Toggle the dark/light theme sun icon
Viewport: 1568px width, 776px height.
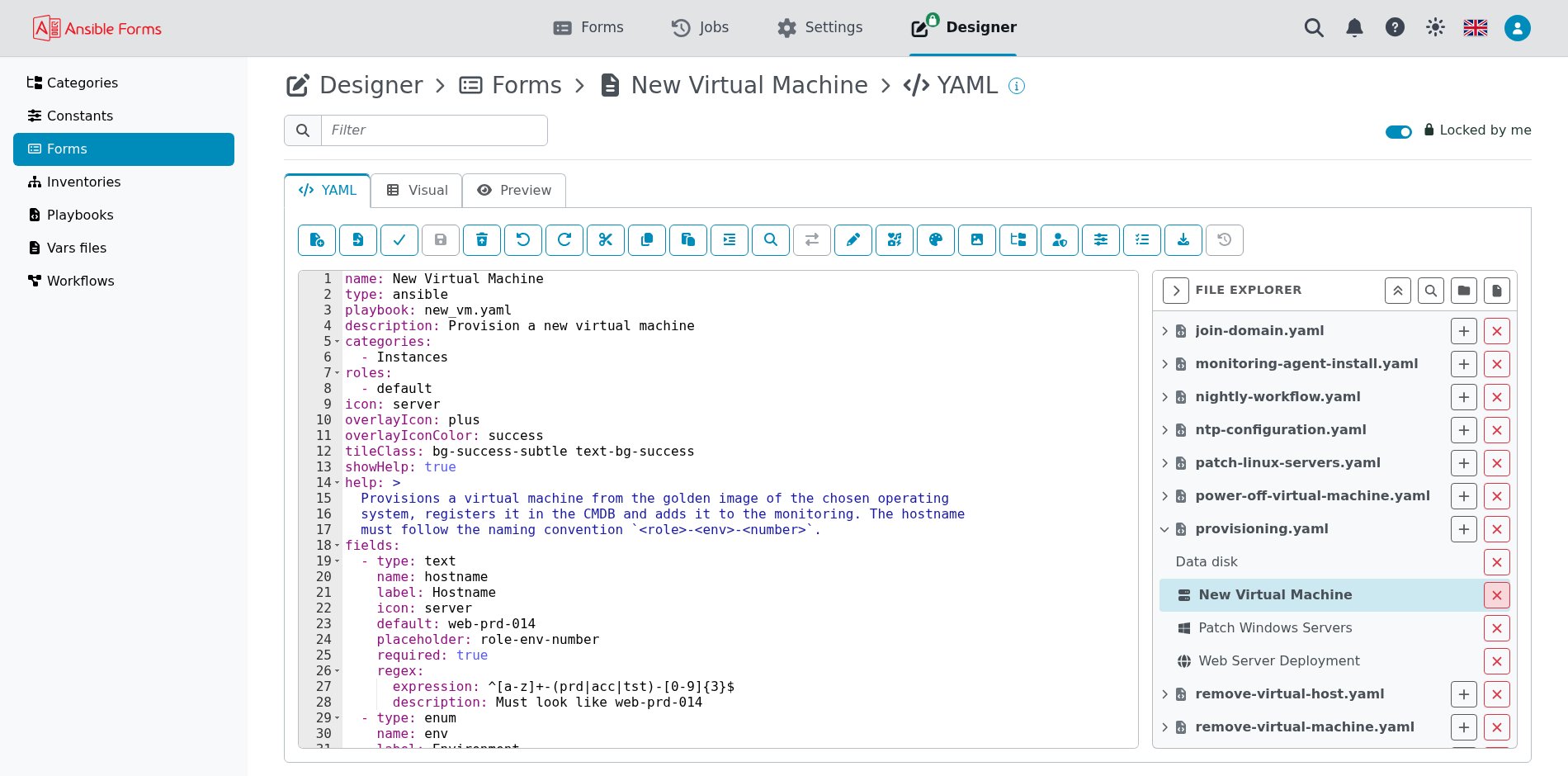pos(1435,28)
